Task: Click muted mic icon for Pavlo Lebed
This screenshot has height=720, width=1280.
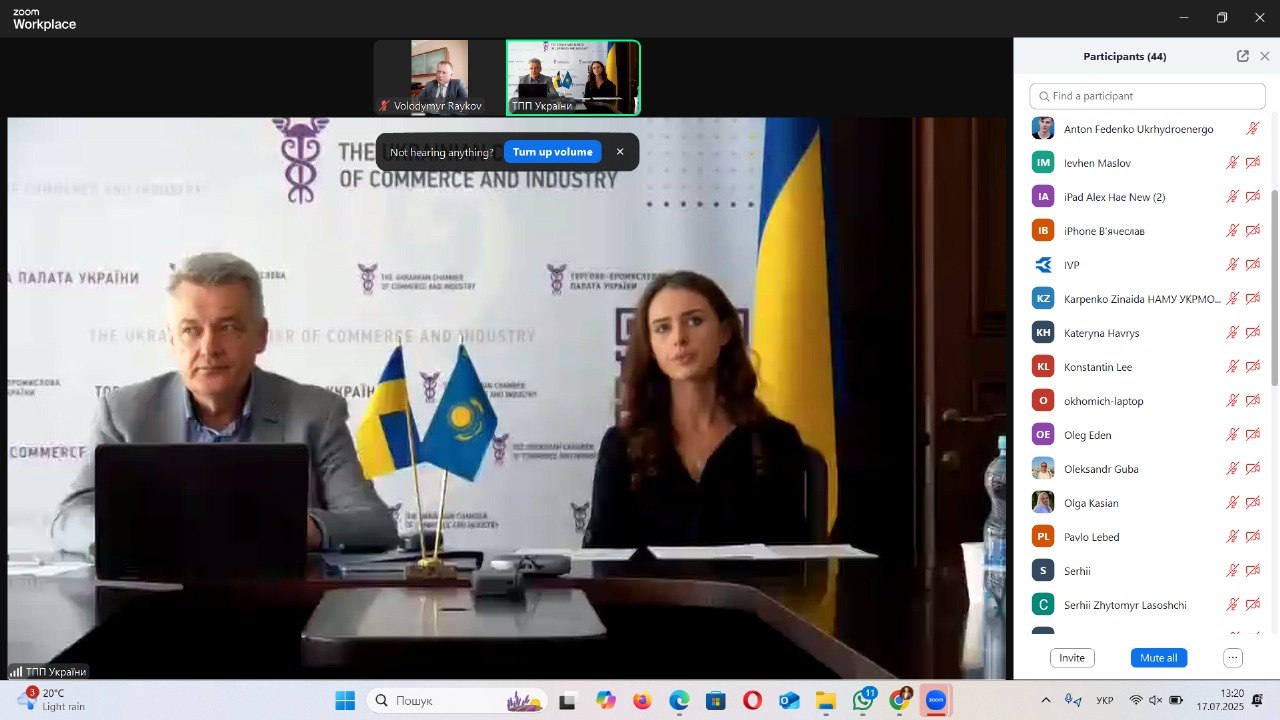Action: pyautogui.click(x=1232, y=537)
